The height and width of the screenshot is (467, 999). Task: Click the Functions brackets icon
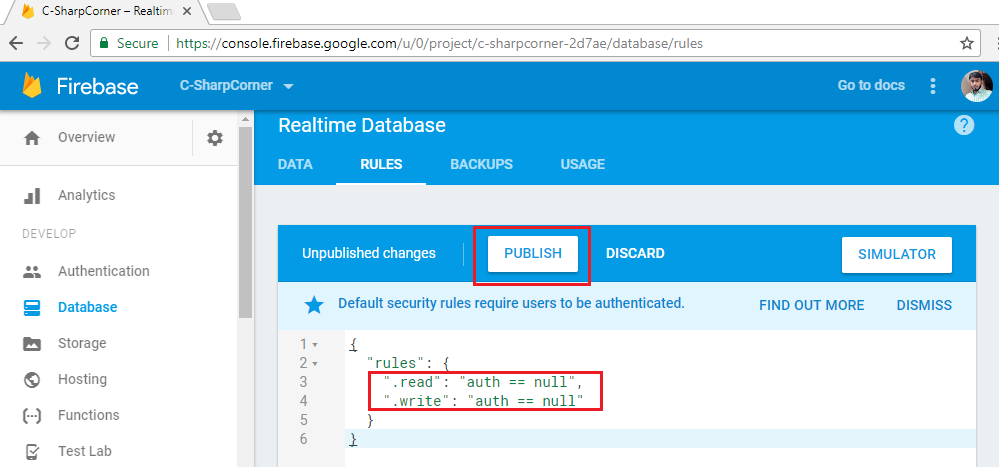point(32,415)
